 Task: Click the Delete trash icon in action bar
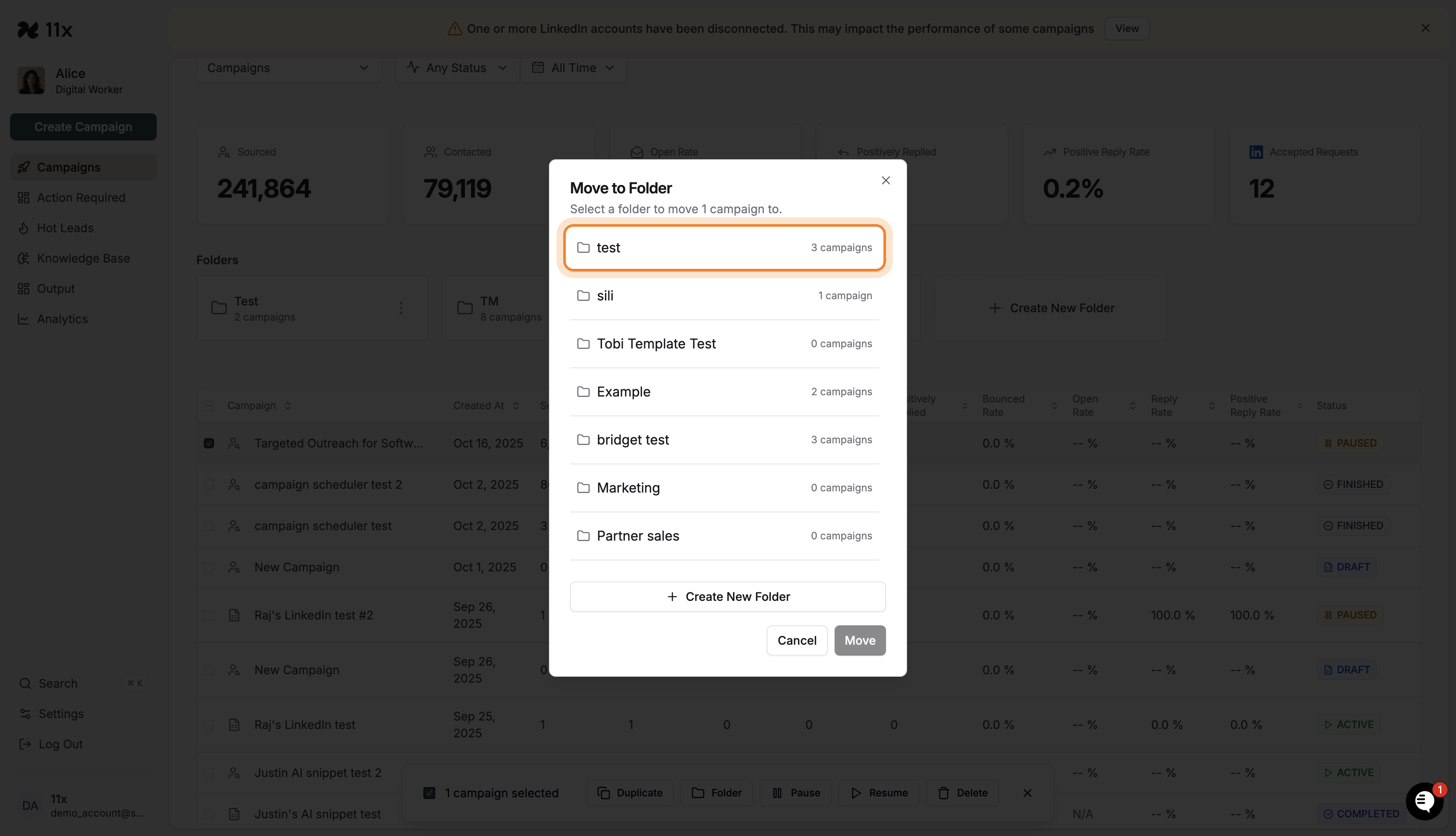944,793
